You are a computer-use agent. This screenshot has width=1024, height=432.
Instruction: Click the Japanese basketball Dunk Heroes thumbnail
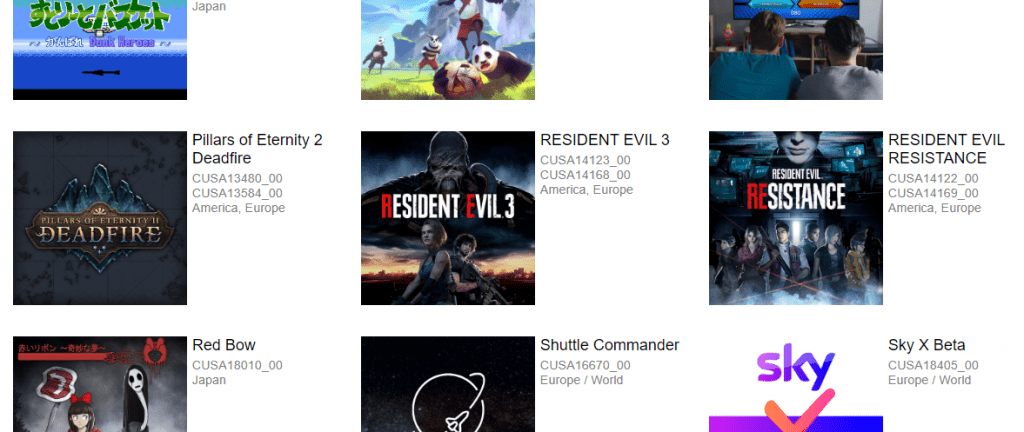100,50
